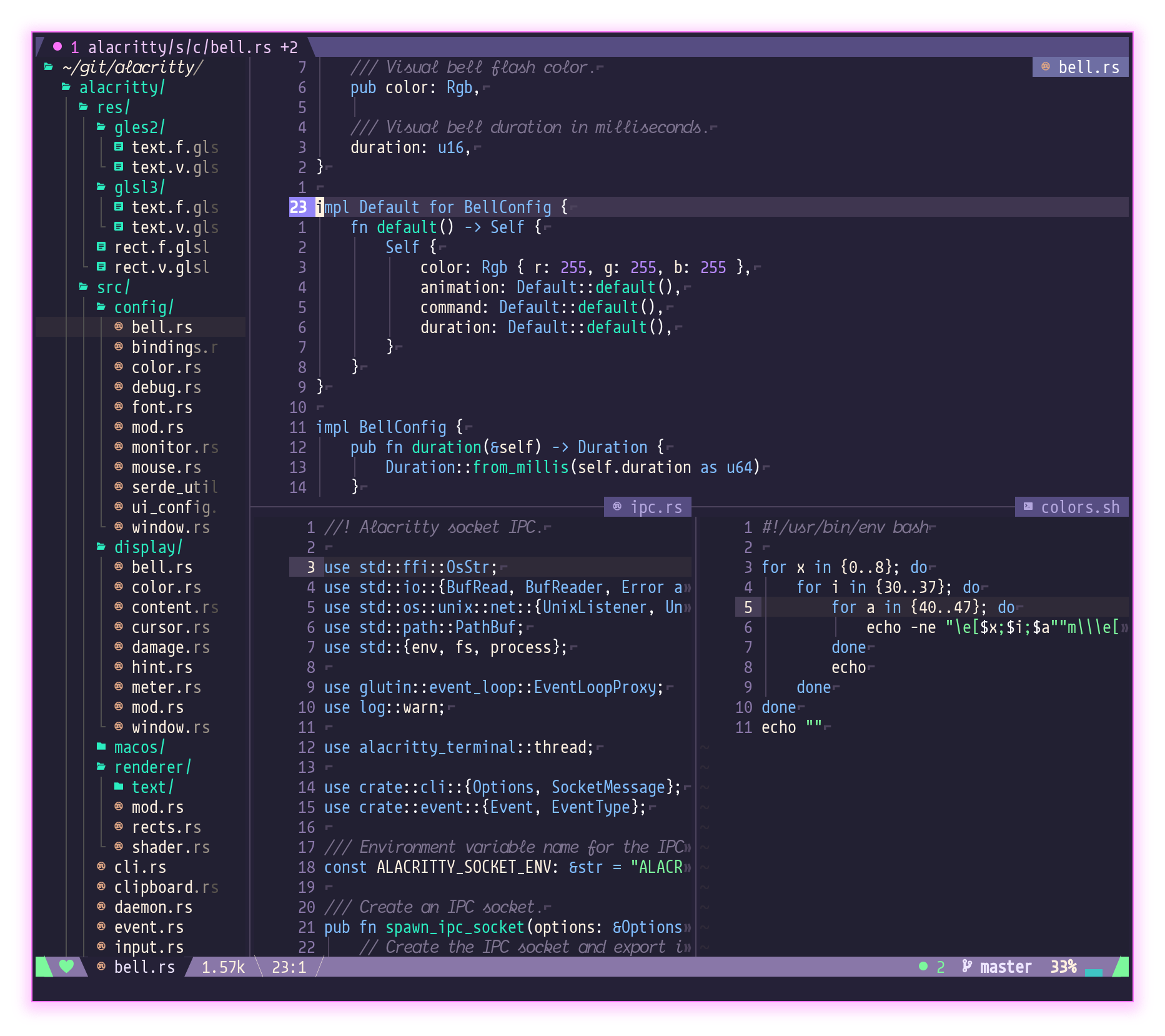1165x1036 pixels.
Task: Open mod.rs under config folder
Action: 158,427
